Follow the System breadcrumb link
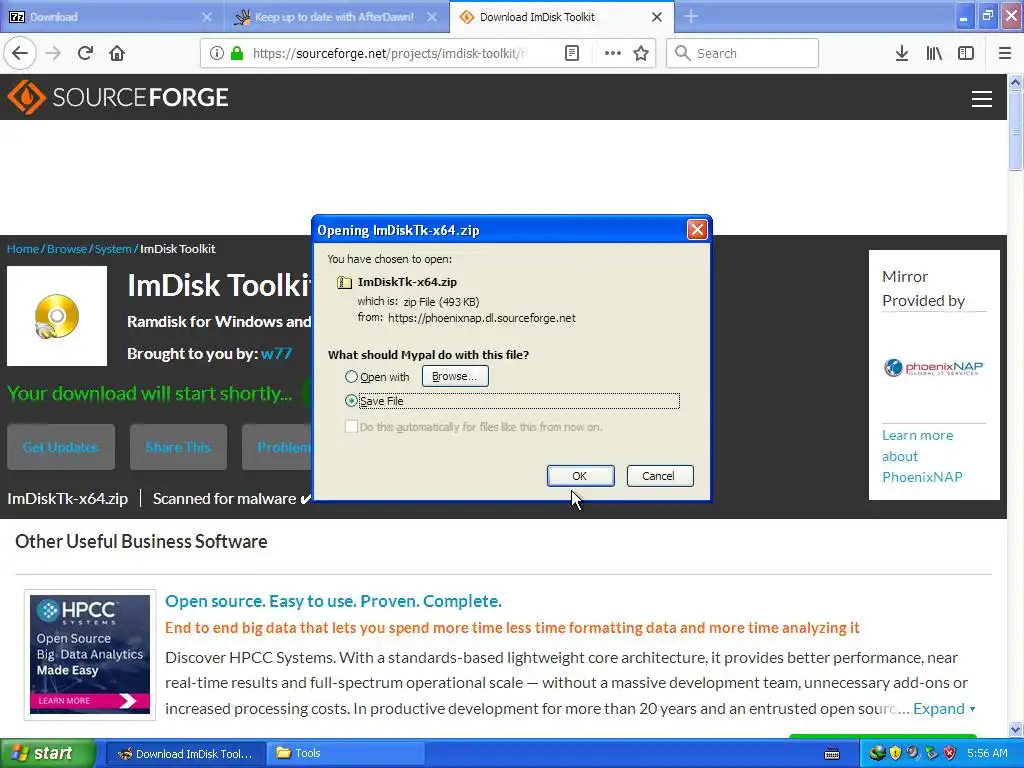Viewport: 1024px width, 768px height. (113, 249)
